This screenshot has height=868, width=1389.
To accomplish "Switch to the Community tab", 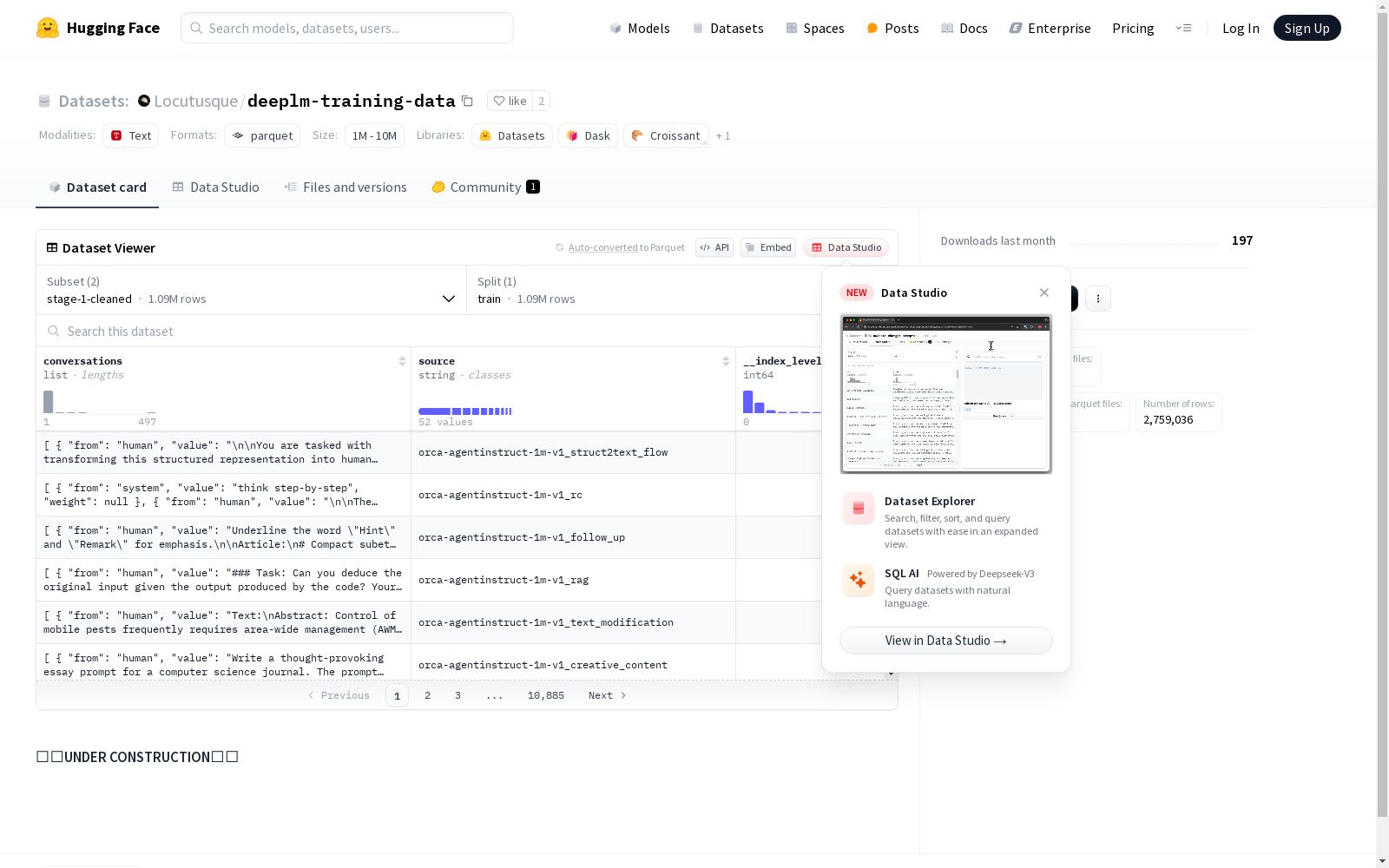I will 486,187.
